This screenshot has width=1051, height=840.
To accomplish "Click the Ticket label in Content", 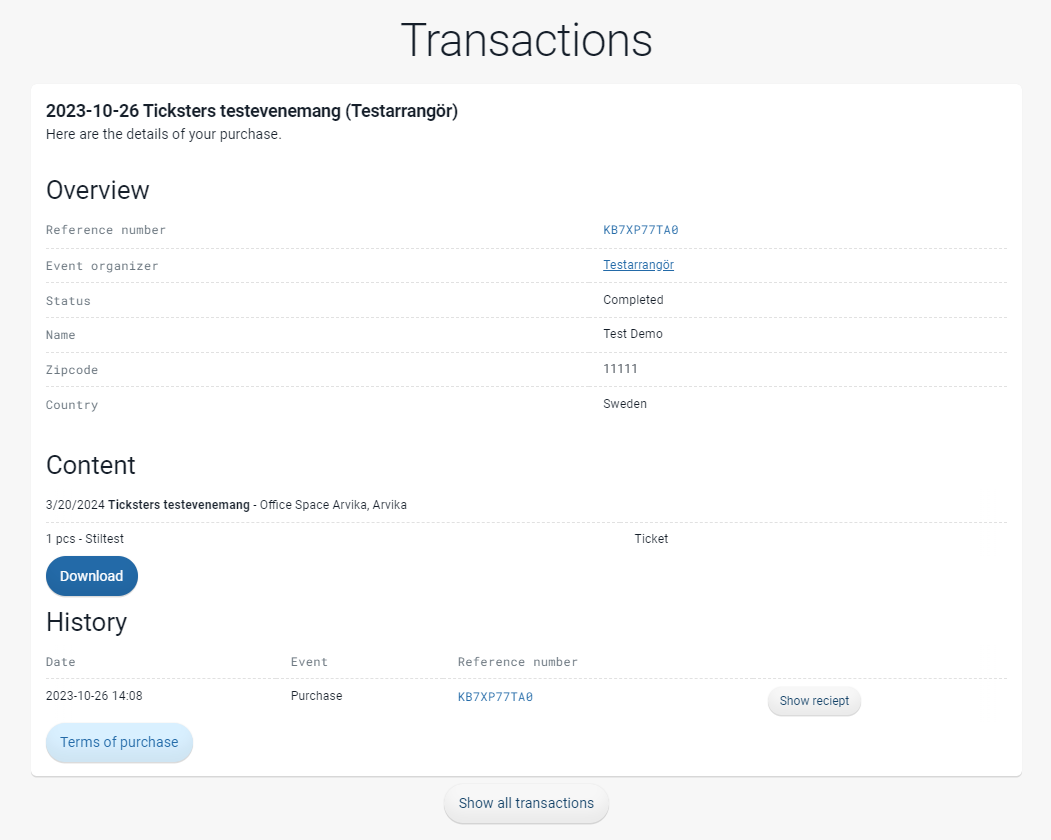I will [651, 538].
